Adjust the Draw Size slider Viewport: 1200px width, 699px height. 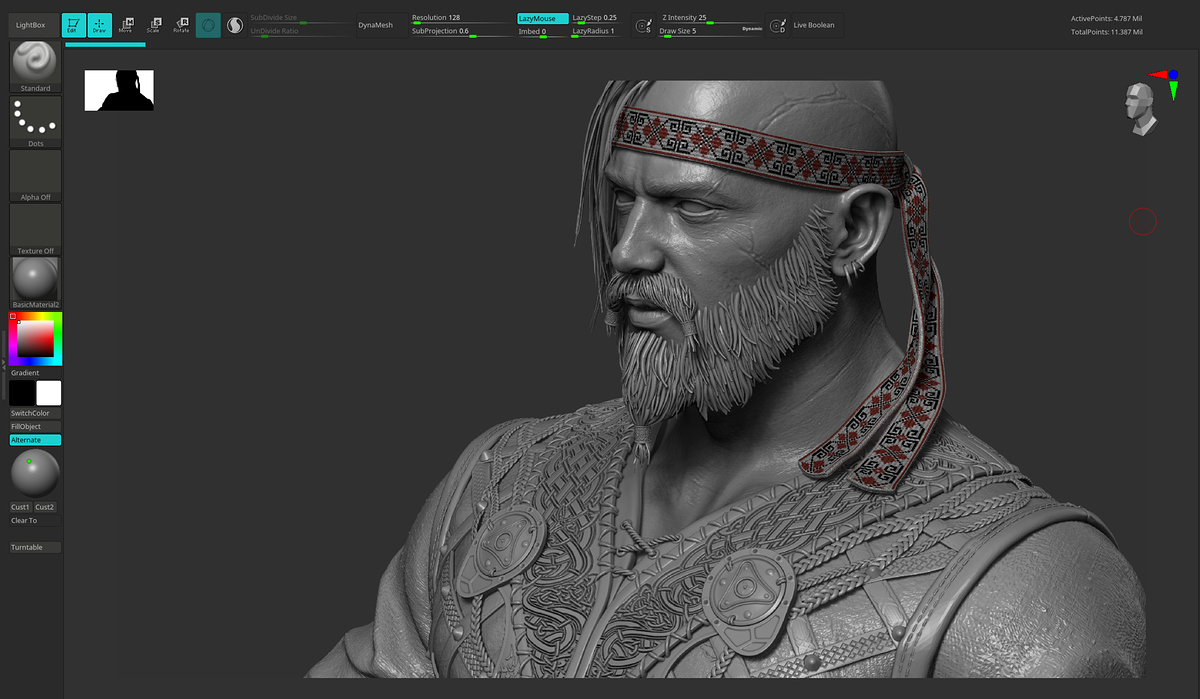coord(700,32)
